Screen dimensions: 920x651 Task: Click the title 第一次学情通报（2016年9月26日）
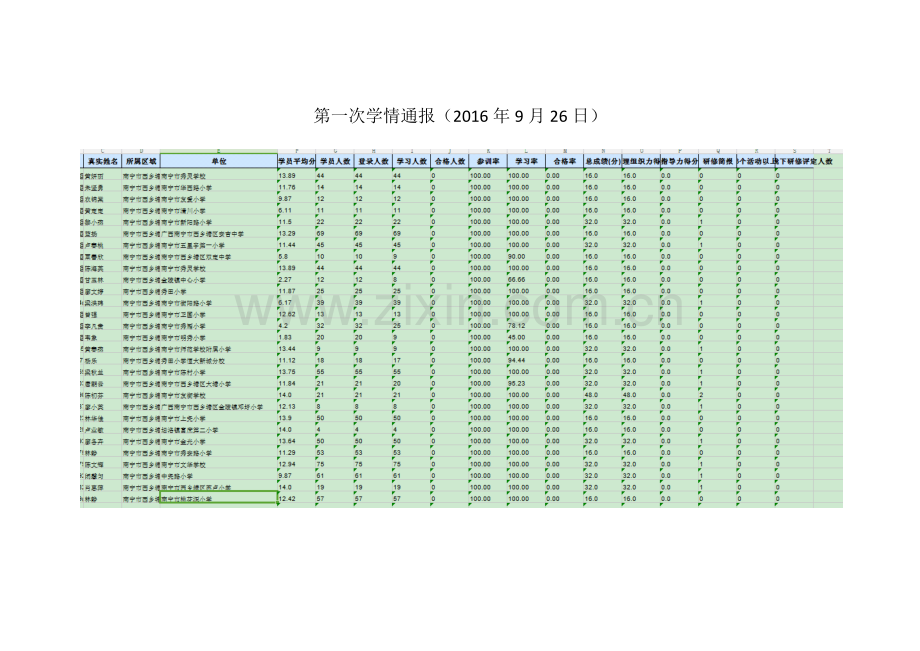(x=457, y=116)
